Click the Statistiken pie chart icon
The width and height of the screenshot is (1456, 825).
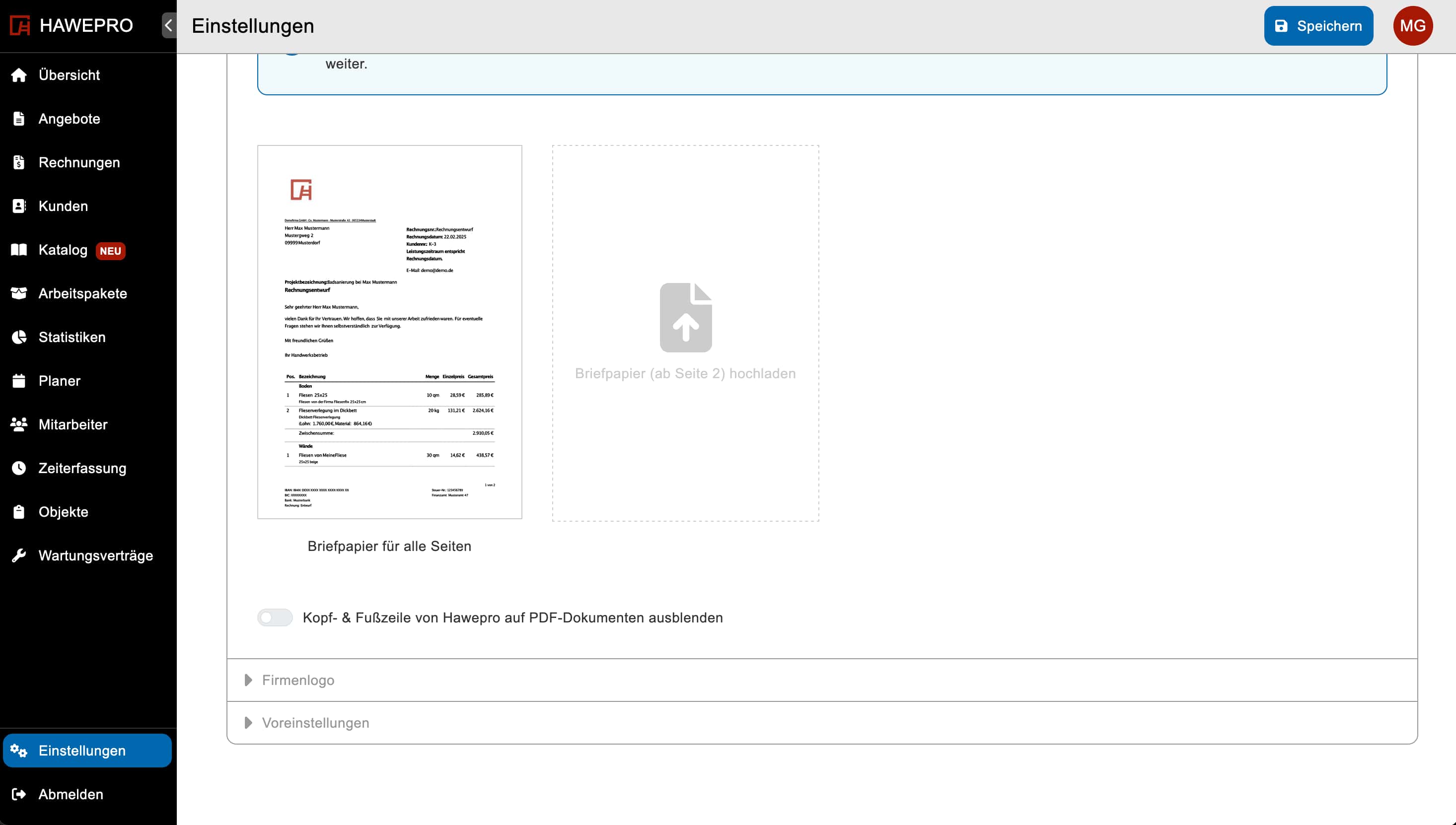(19, 337)
